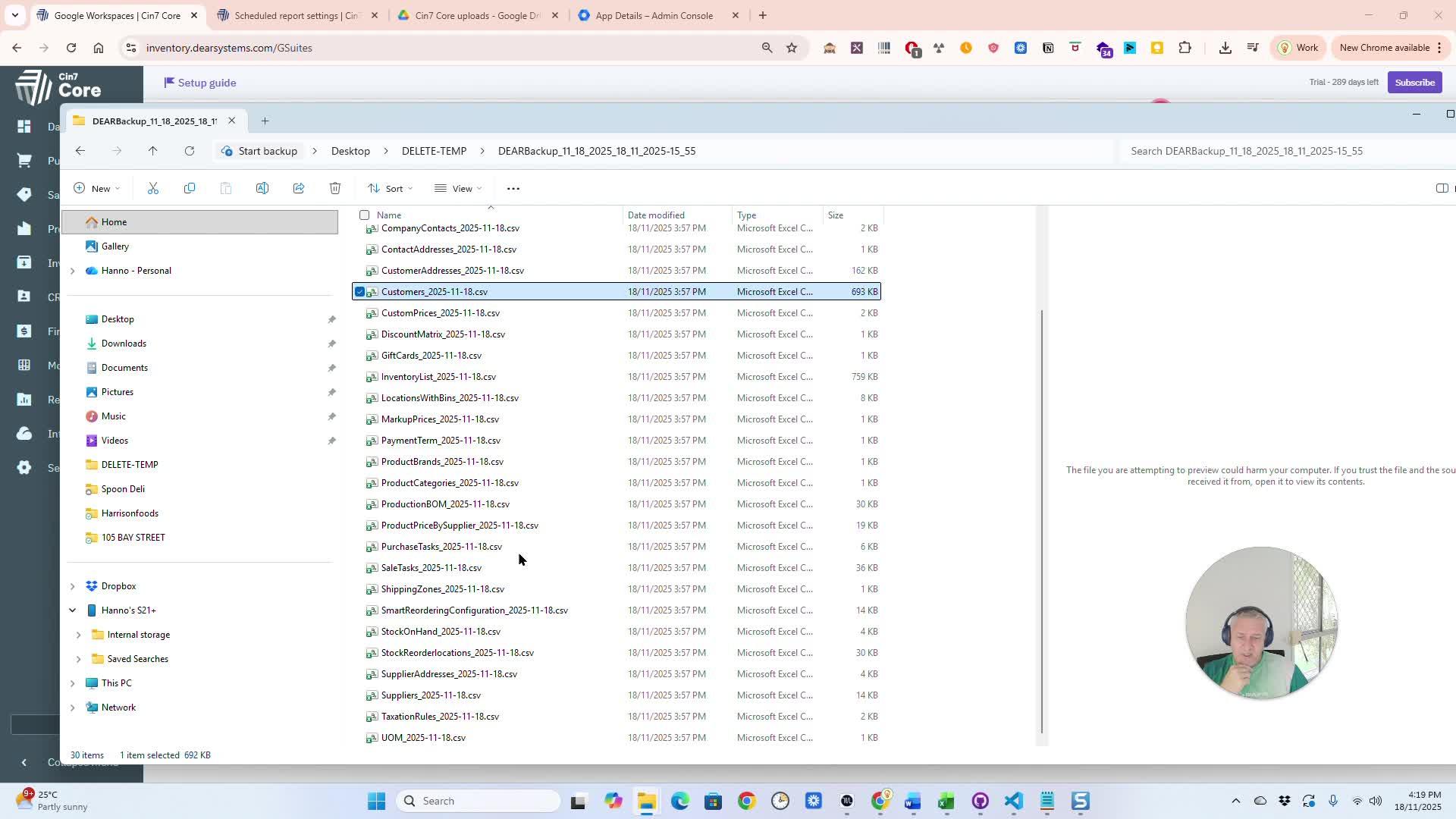Image resolution: width=1456 pixels, height=819 pixels.
Task: Toggle the preview pane icon
Action: [x=1442, y=188]
